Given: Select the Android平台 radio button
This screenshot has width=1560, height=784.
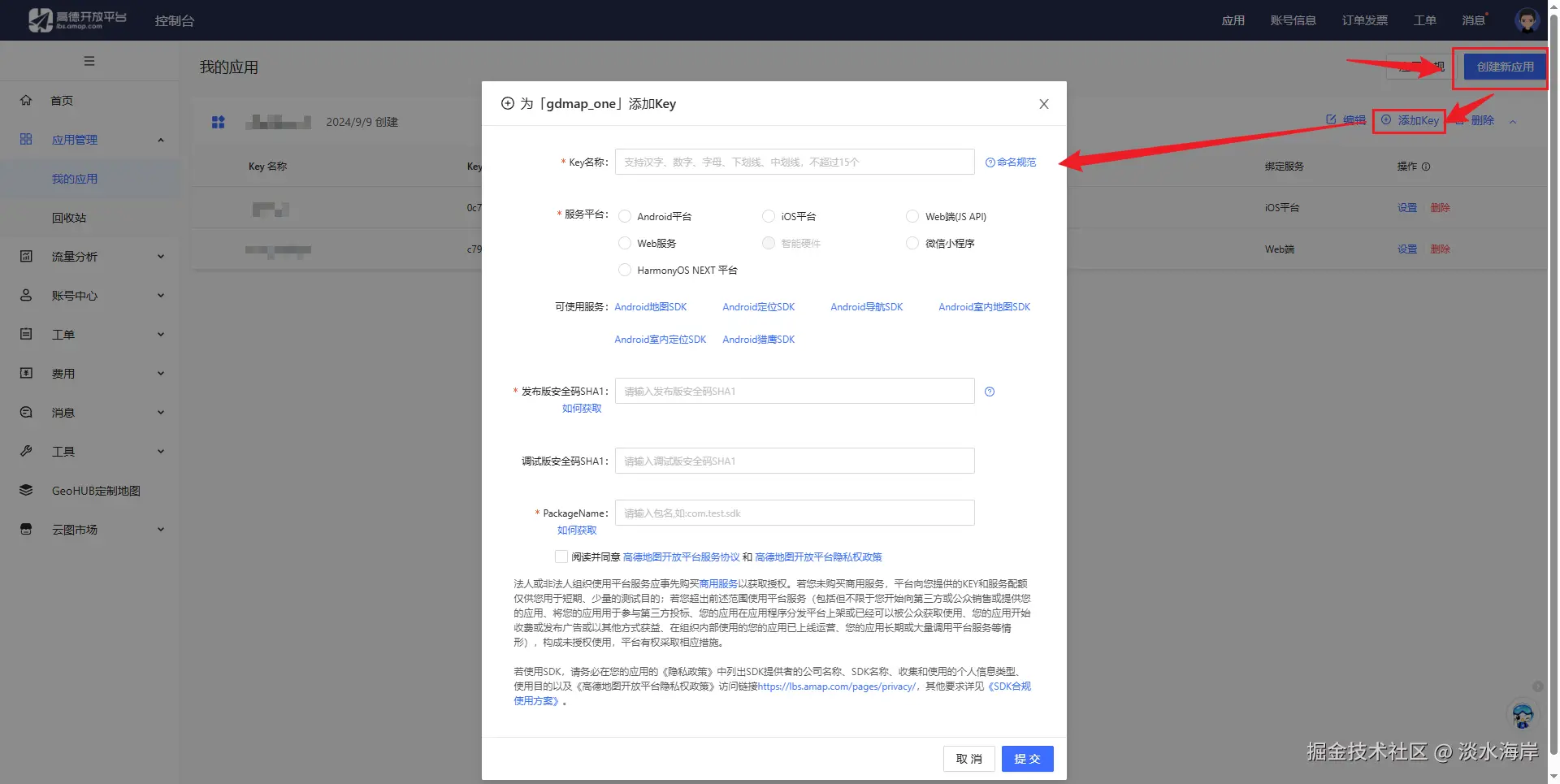Looking at the screenshot, I should 625,216.
